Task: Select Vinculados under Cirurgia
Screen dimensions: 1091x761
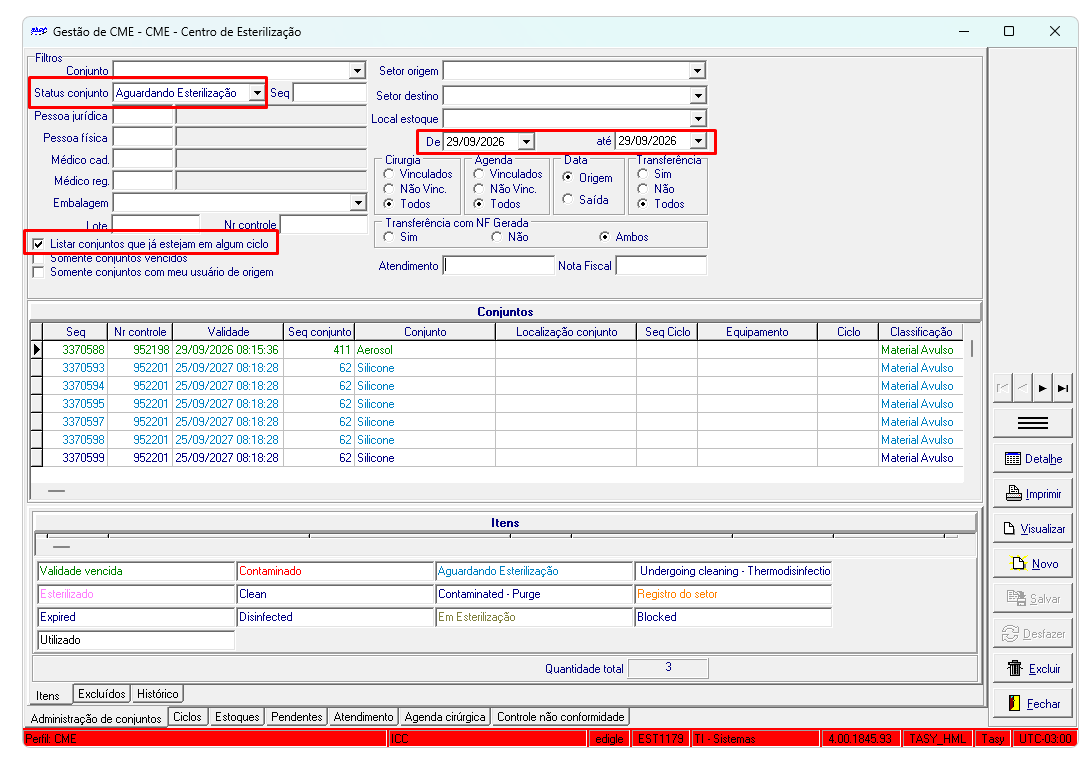Action: point(389,174)
